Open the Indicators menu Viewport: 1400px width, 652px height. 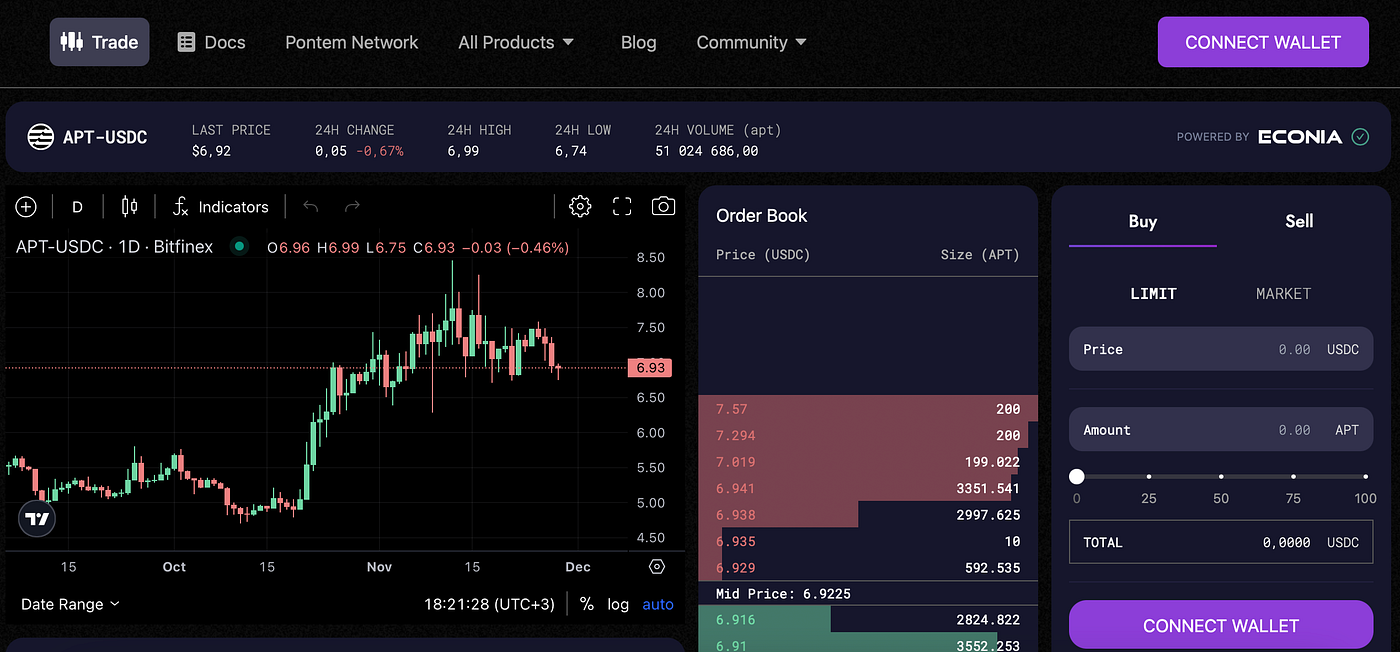click(220, 207)
